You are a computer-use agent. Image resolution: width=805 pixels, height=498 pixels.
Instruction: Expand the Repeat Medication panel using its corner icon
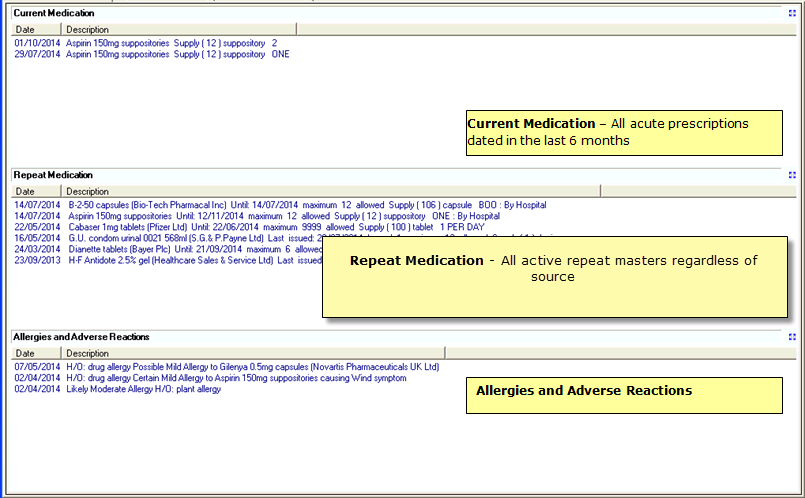791,174
